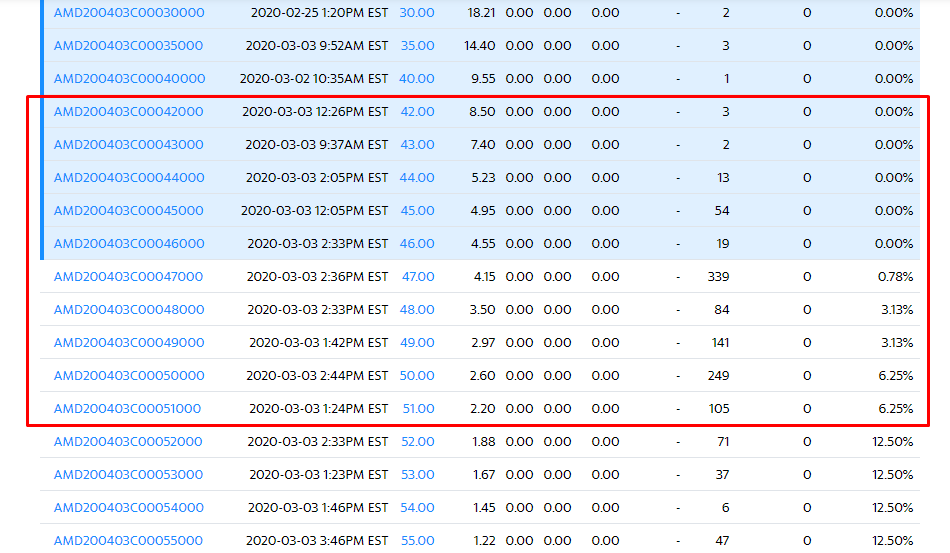The image size is (950, 553).
Task: Click trade date 2020-02-25 1:20PM EST
Action: pos(319,13)
